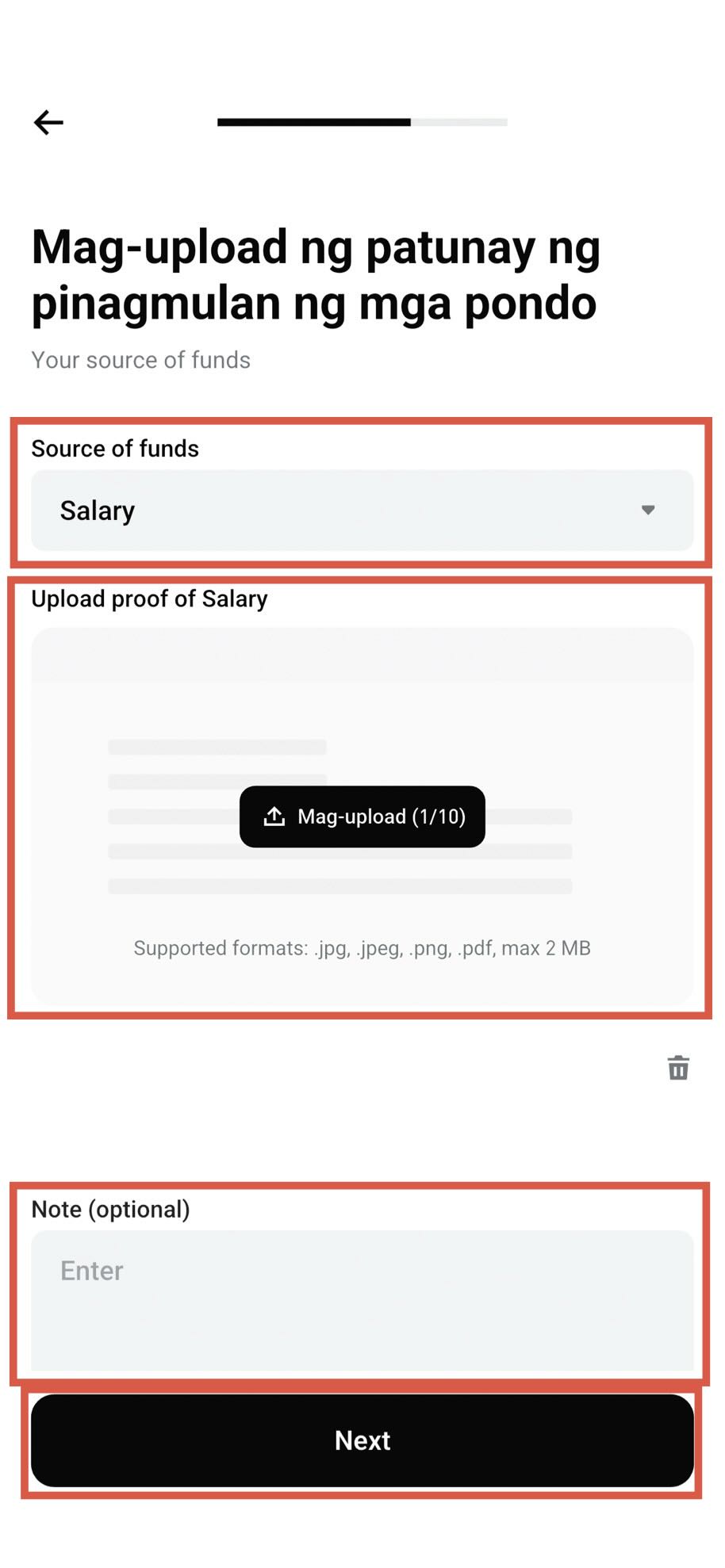Click the small caret in Source of funds field
This screenshot has height=1568, width=725.
pyautogui.click(x=647, y=511)
